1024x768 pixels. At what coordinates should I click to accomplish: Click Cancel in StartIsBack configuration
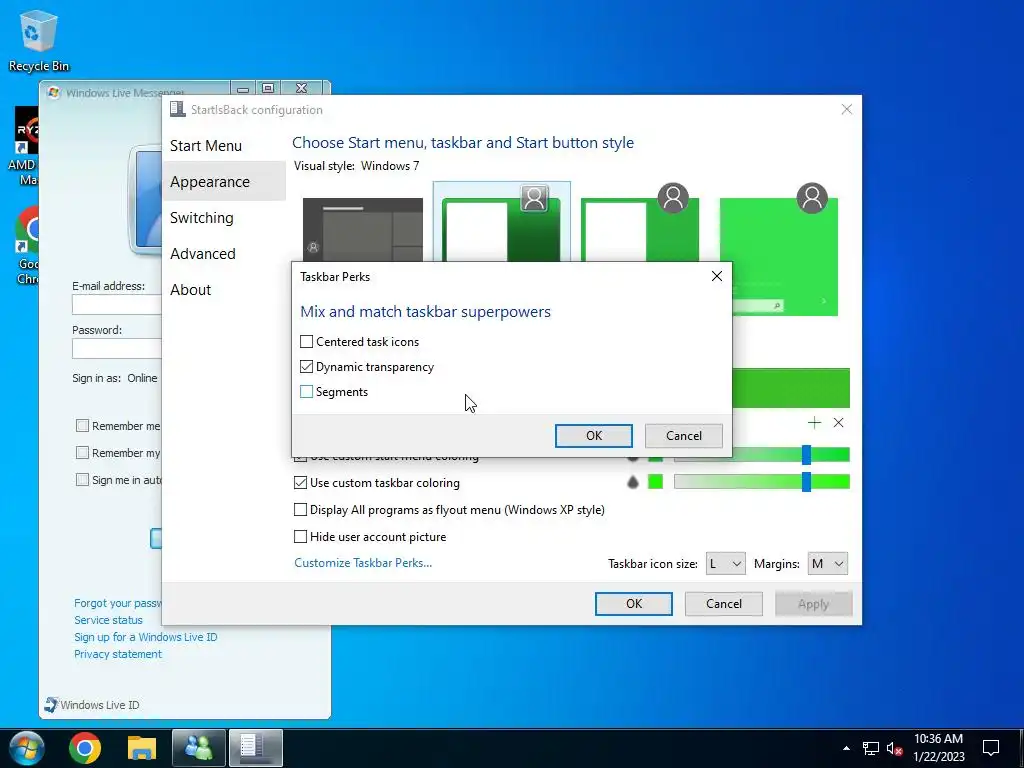(x=724, y=604)
